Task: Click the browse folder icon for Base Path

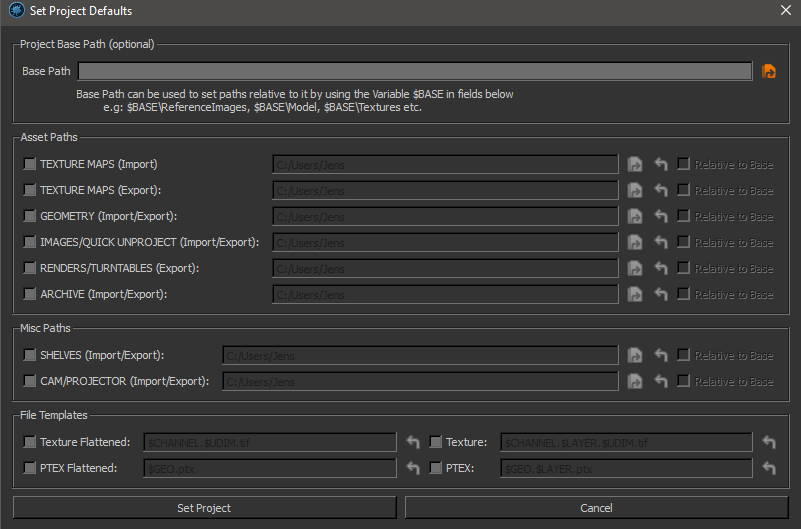Action: pos(769,71)
